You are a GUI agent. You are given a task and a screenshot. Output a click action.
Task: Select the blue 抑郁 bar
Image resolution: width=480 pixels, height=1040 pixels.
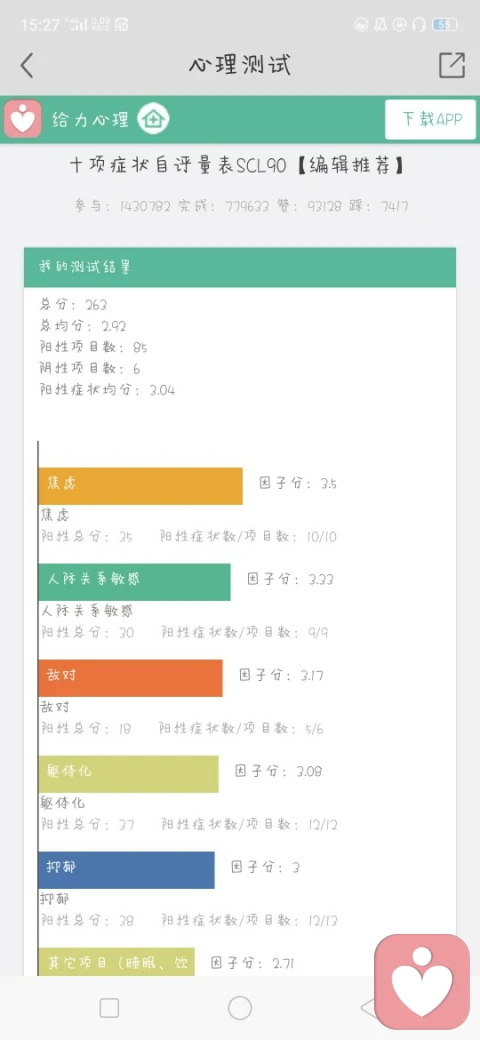127,870
